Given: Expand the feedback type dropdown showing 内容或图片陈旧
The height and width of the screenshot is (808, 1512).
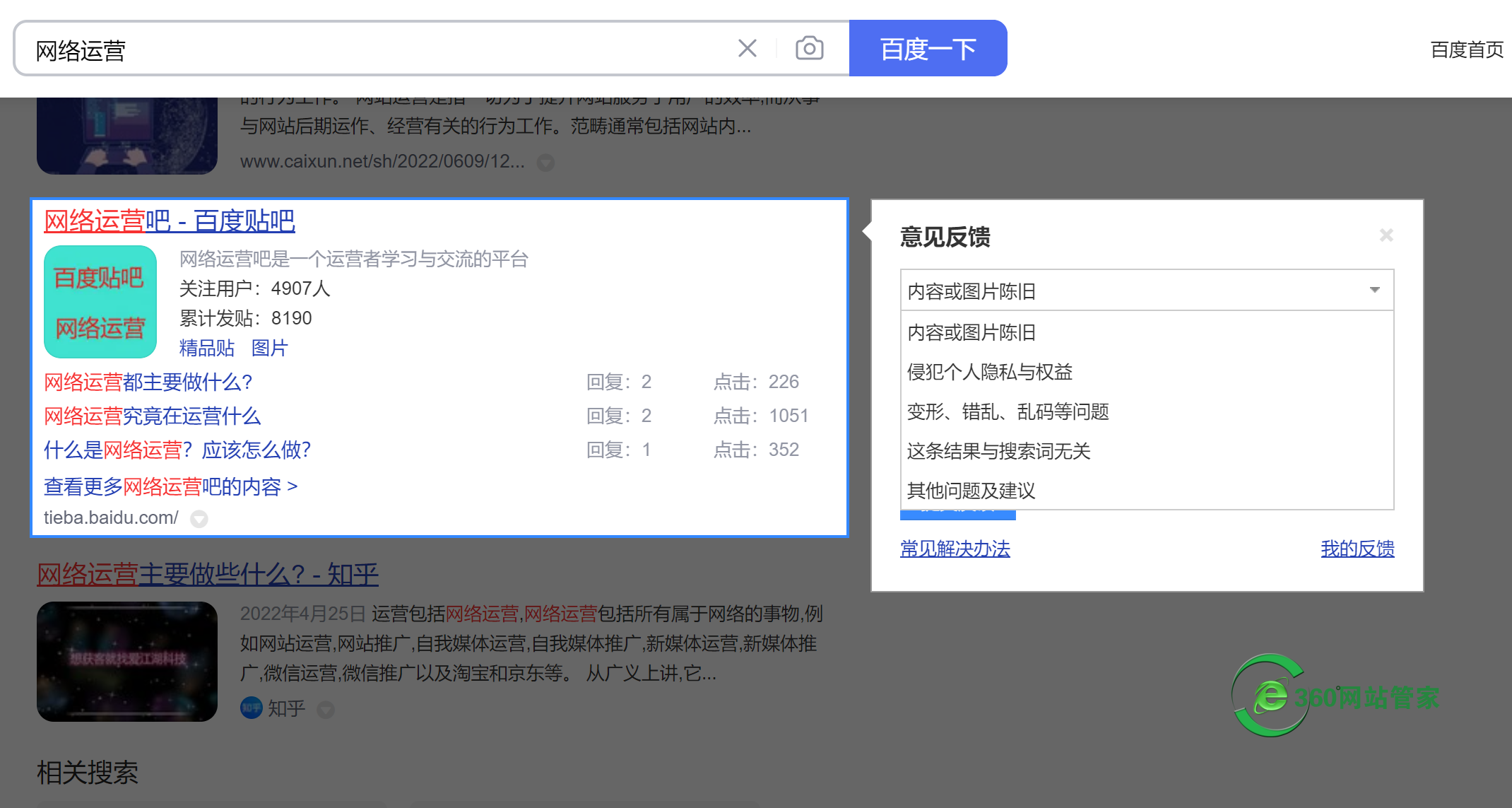Looking at the screenshot, I should (1147, 290).
